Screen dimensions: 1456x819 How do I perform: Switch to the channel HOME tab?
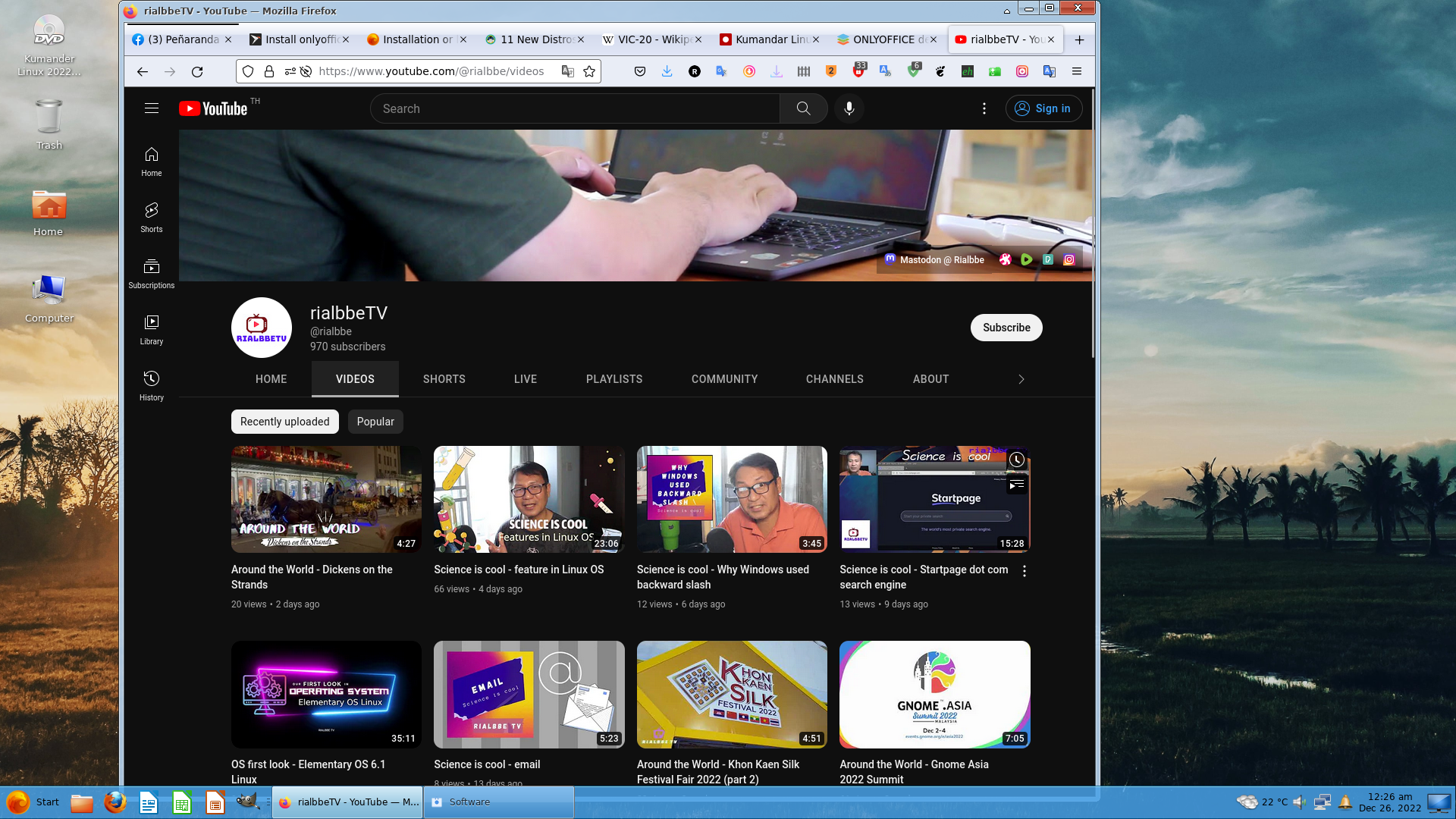(x=271, y=379)
